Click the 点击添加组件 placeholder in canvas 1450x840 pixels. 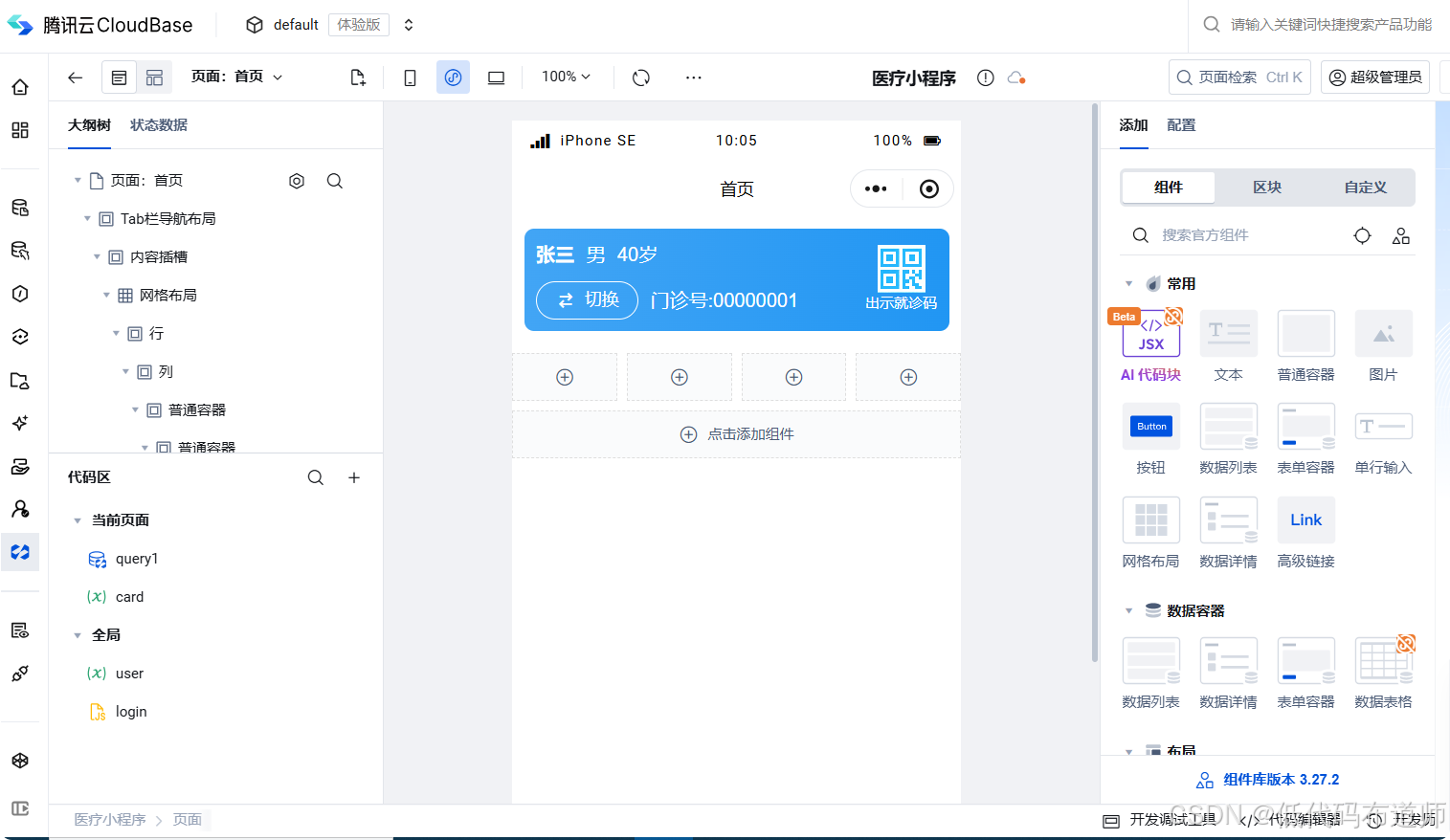pos(736,433)
